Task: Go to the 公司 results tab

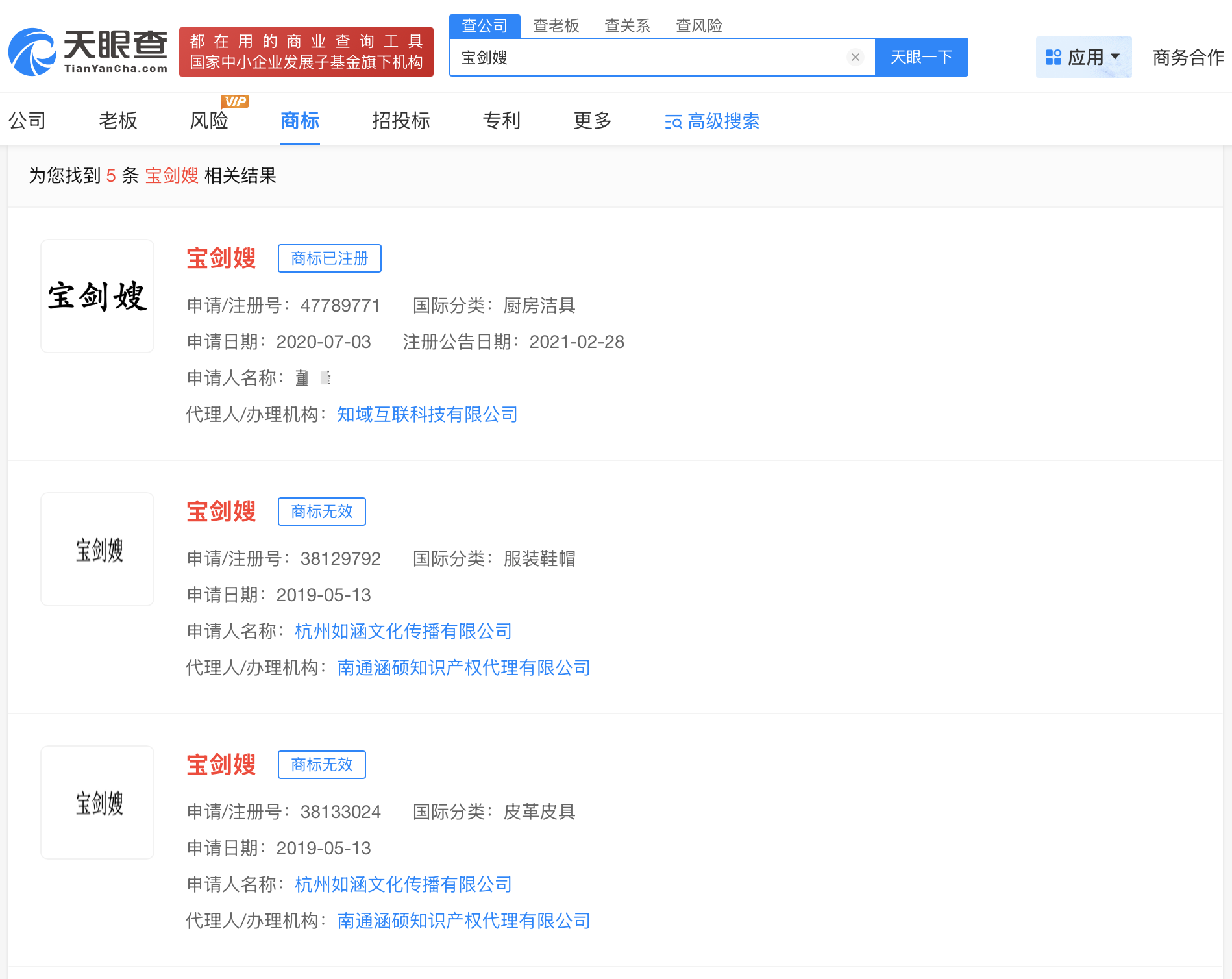Action: tap(27, 121)
